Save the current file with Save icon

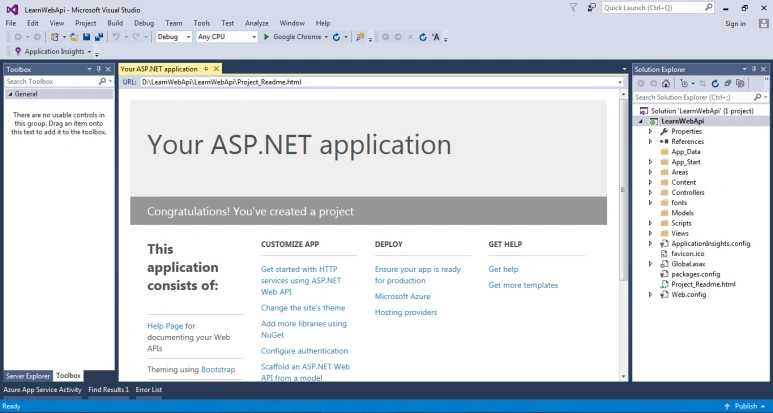coord(86,37)
